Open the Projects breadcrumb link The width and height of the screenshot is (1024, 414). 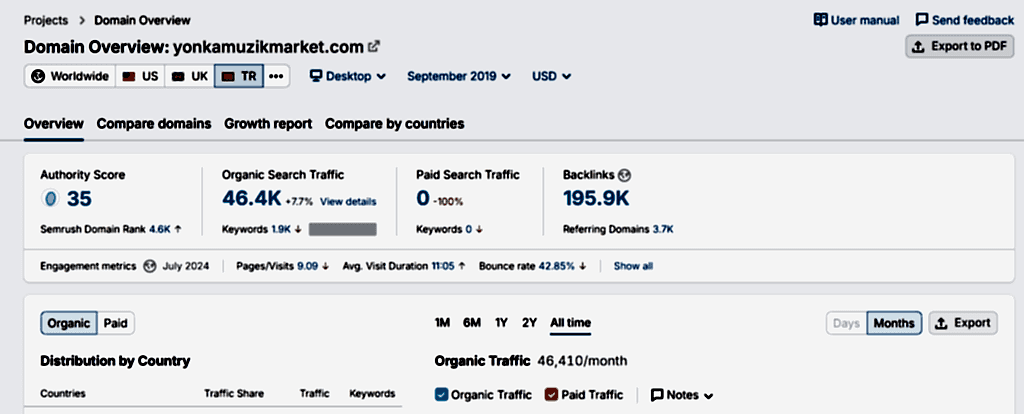coord(46,20)
